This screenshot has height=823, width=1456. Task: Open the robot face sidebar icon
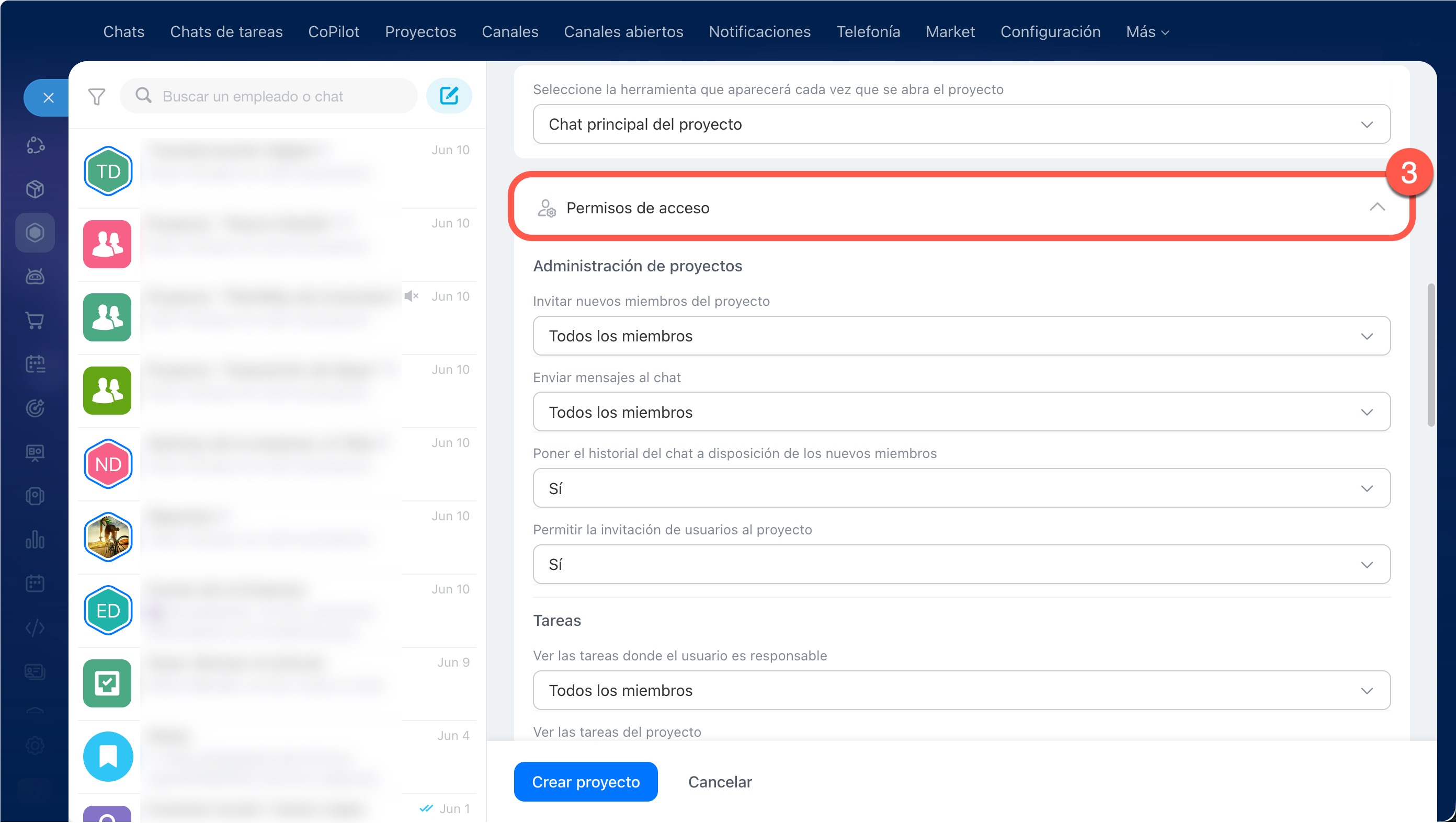(x=35, y=277)
